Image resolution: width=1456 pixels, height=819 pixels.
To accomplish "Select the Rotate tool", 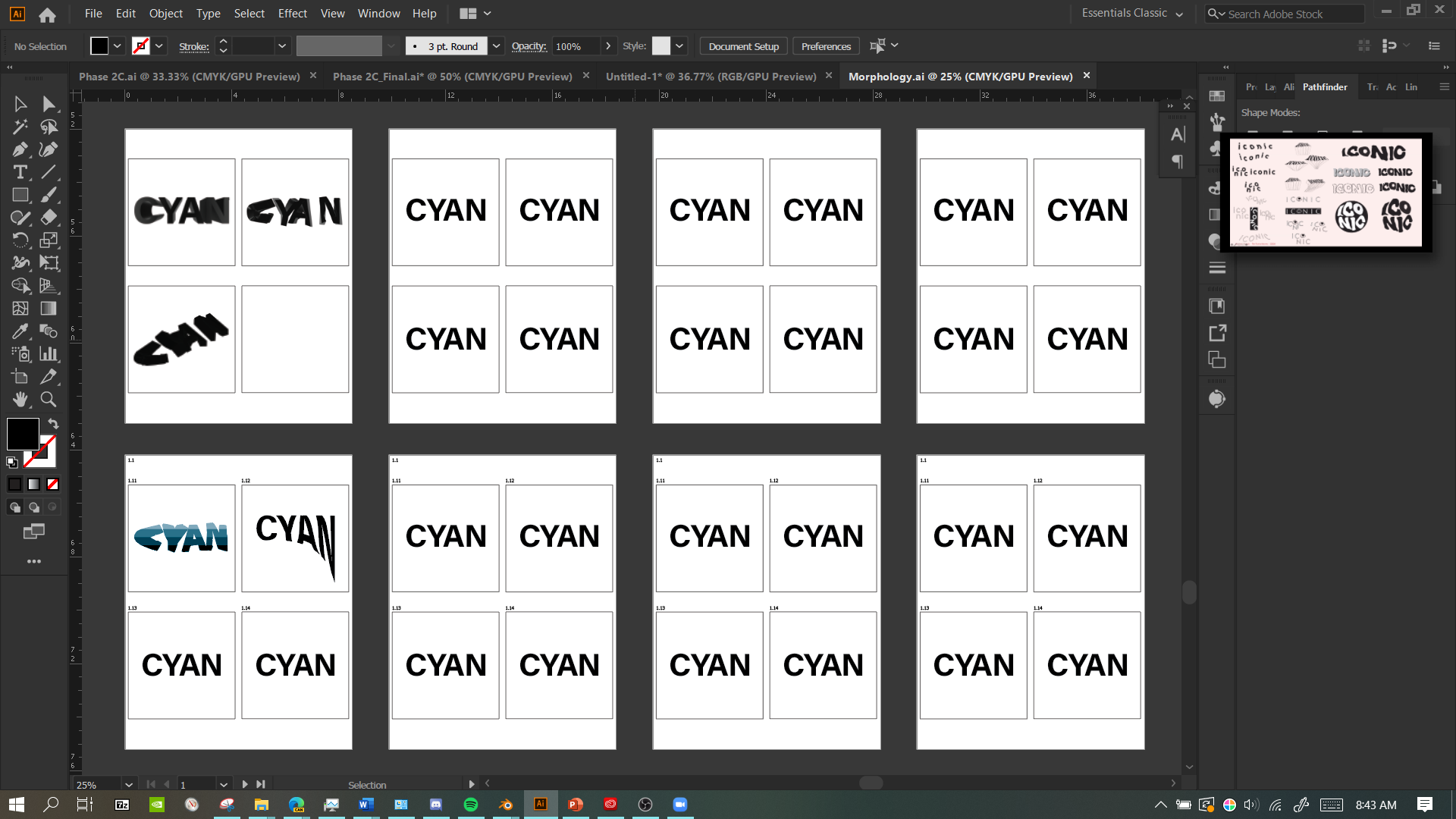I will click(x=20, y=240).
